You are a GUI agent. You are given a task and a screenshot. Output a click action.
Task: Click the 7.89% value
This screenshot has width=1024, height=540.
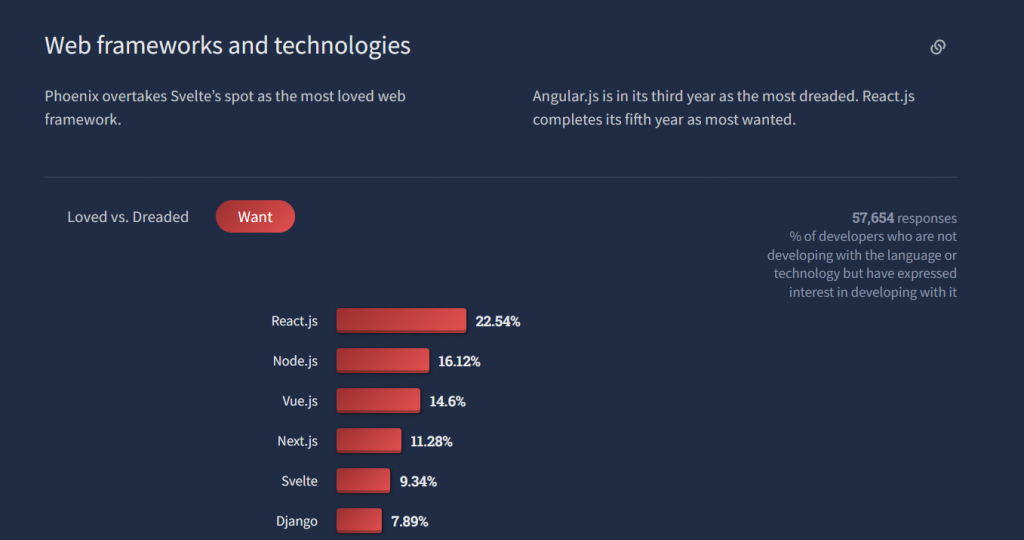click(409, 521)
